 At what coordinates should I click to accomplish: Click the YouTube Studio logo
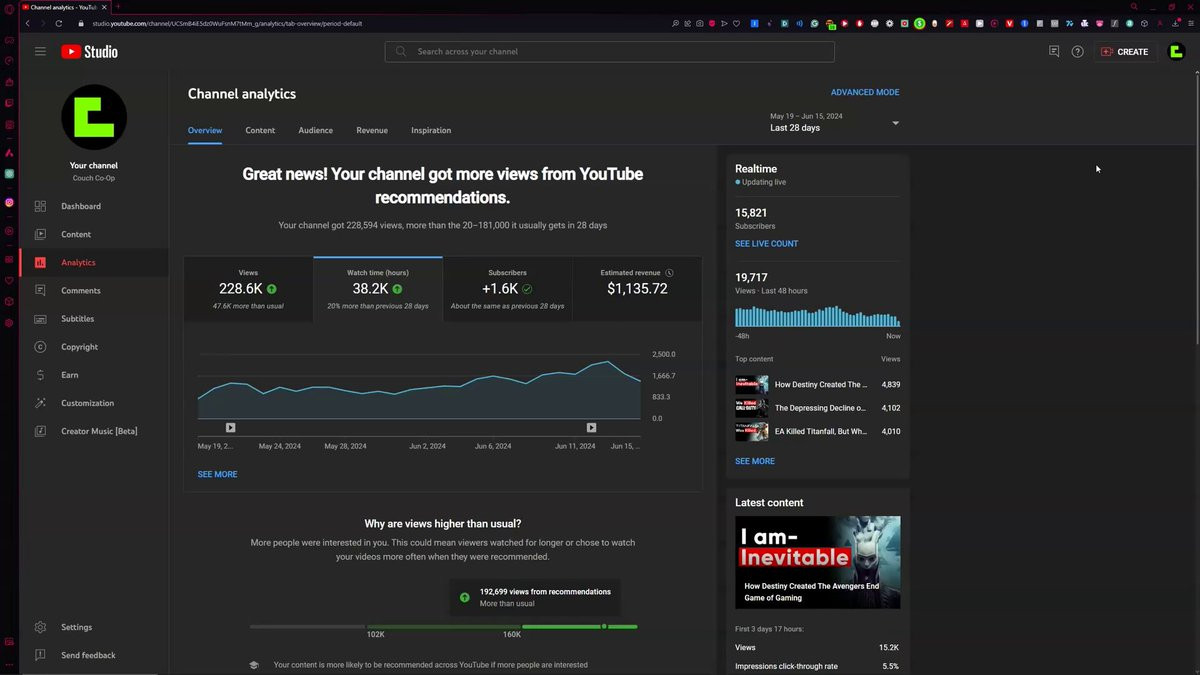89,51
